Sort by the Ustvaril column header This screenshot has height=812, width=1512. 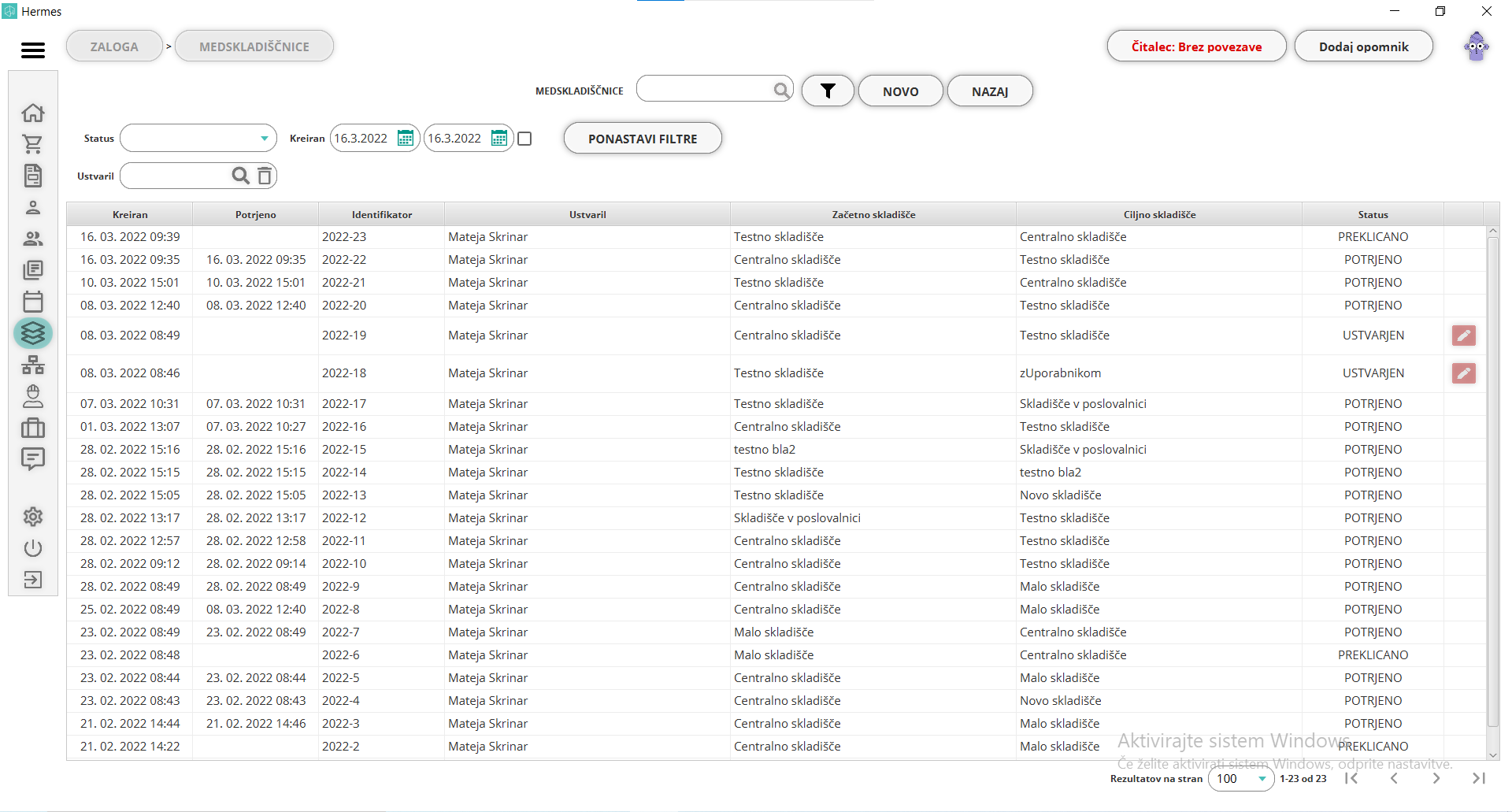tap(587, 214)
